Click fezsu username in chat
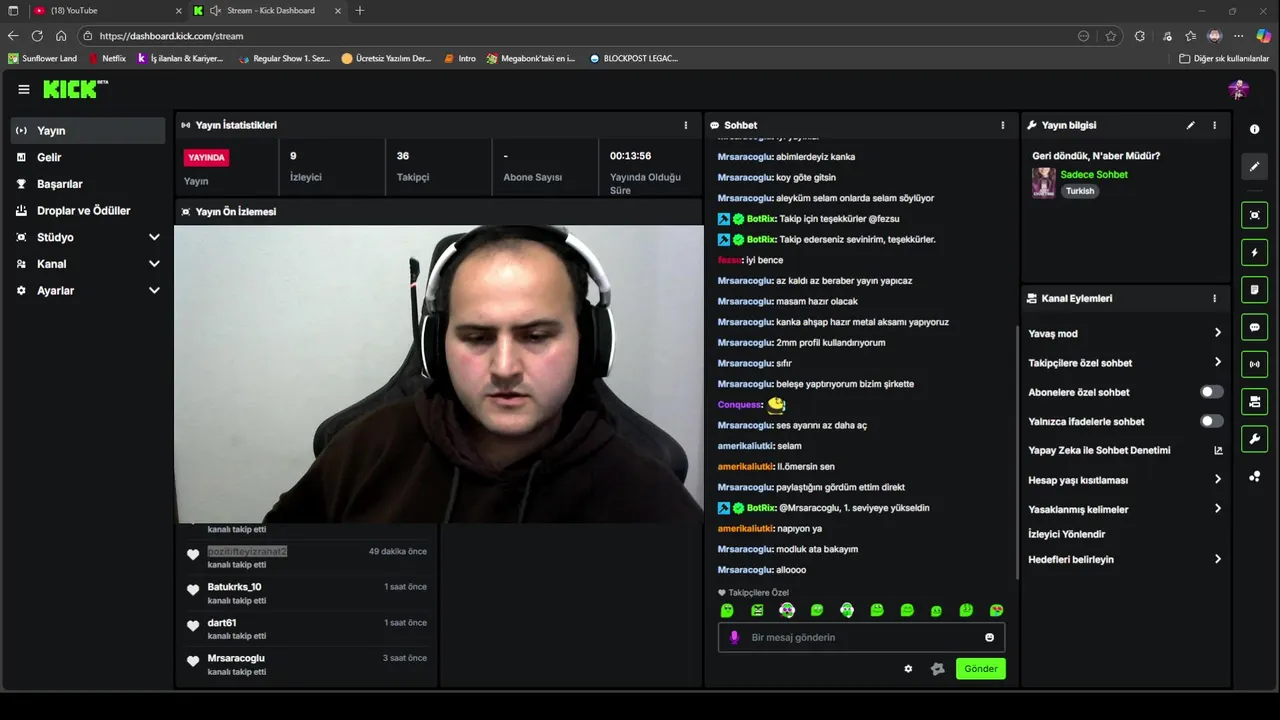This screenshot has width=1280, height=720. point(730,260)
